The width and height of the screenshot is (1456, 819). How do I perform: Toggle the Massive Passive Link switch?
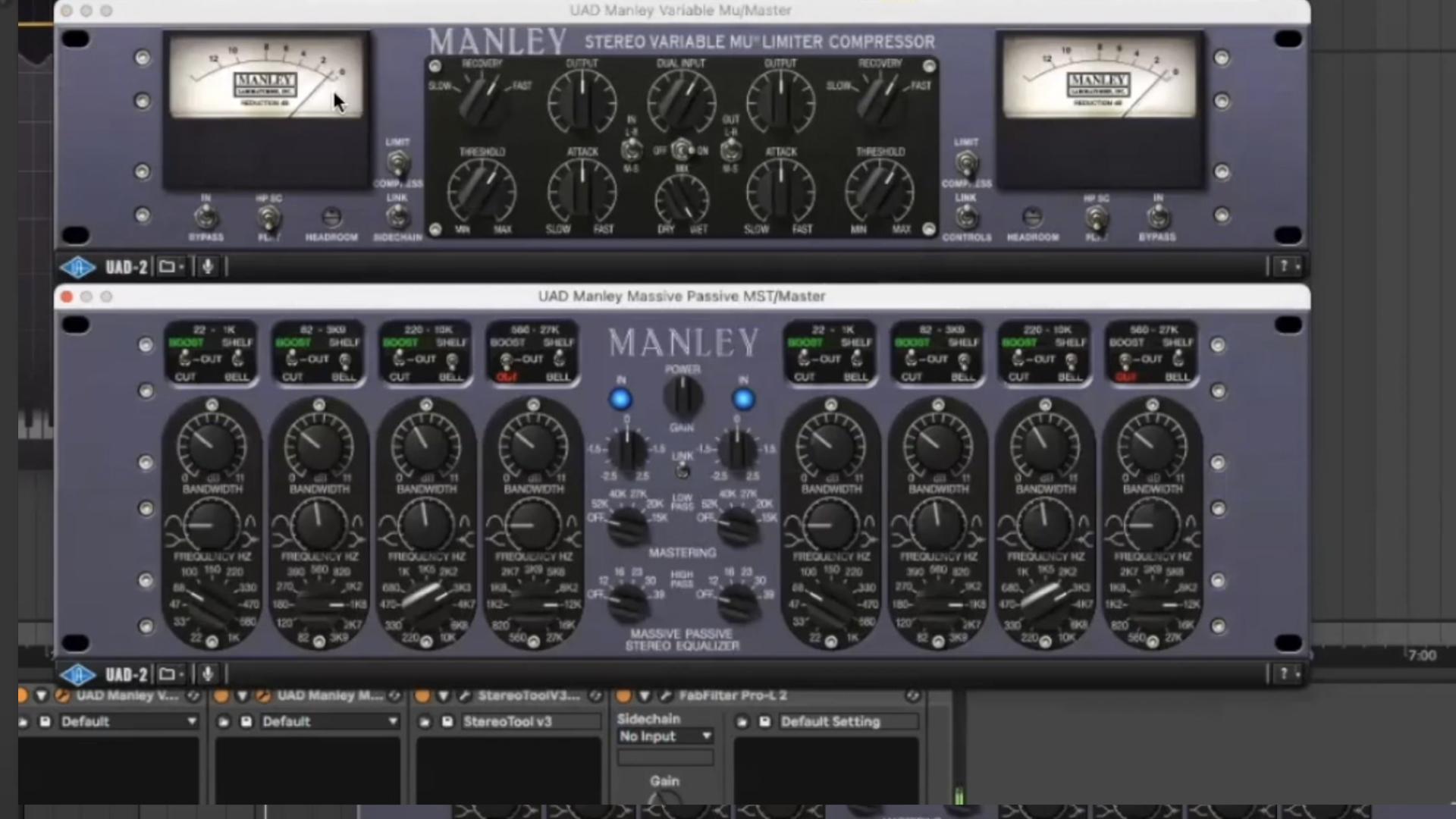coord(682,471)
